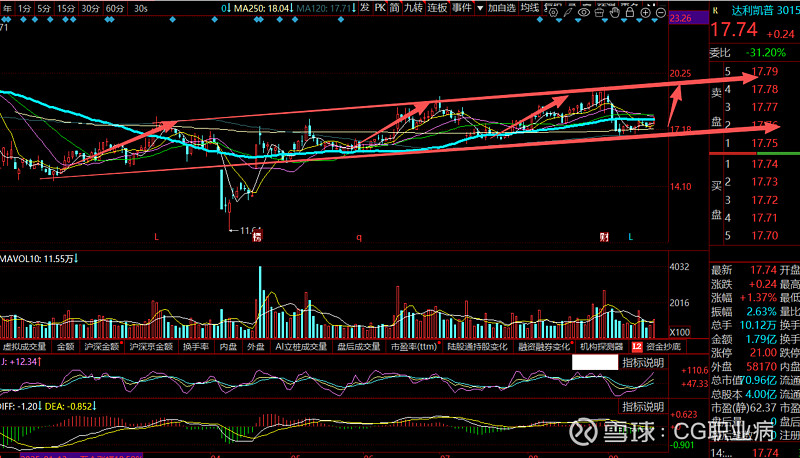Switch to 15分 timeframe
This screenshot has width=800, height=458.
66,8
